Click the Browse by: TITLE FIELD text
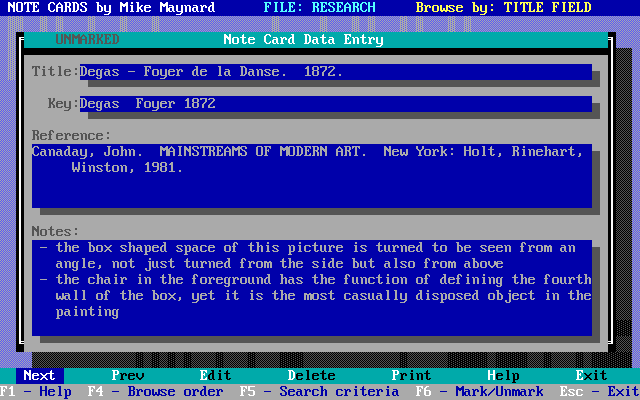 point(503,7)
